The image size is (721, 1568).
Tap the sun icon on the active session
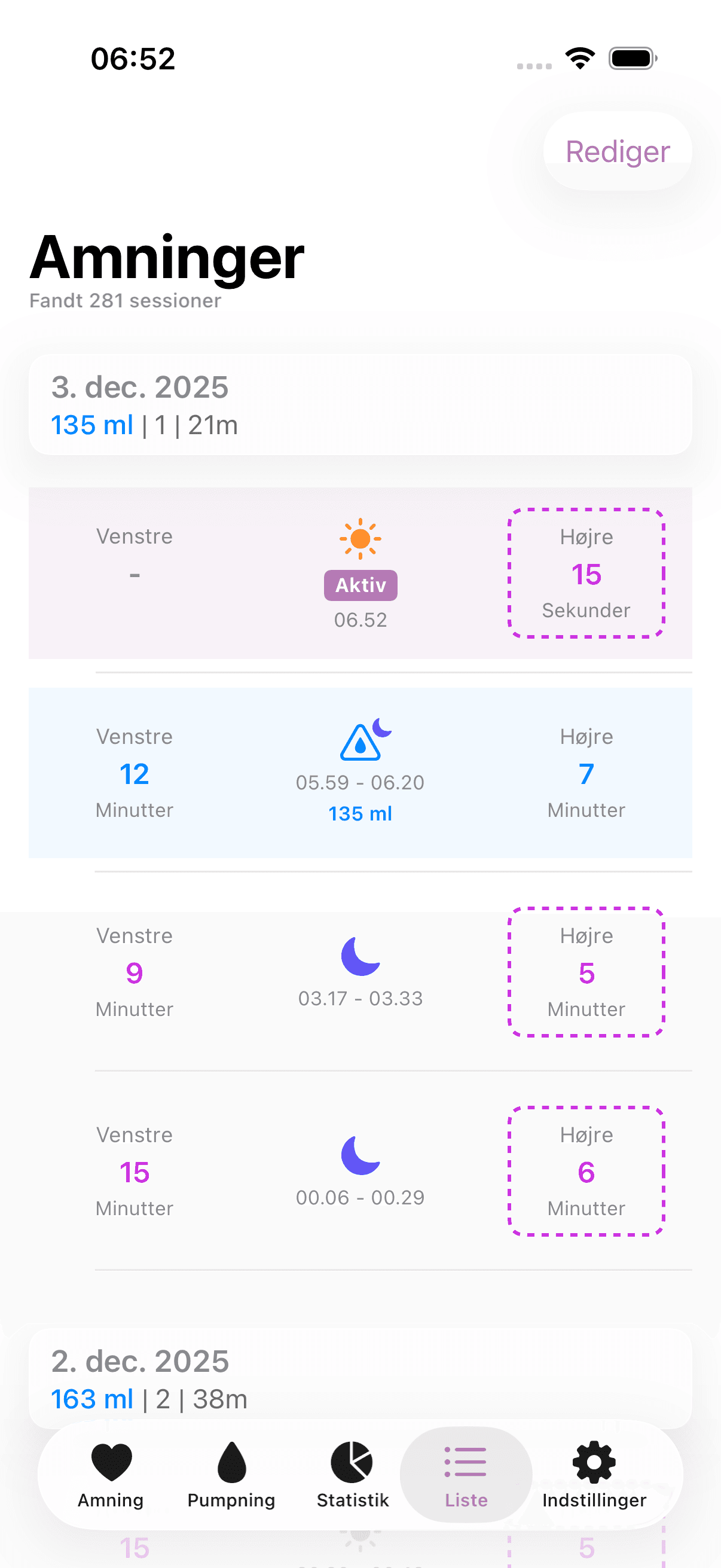click(360, 538)
